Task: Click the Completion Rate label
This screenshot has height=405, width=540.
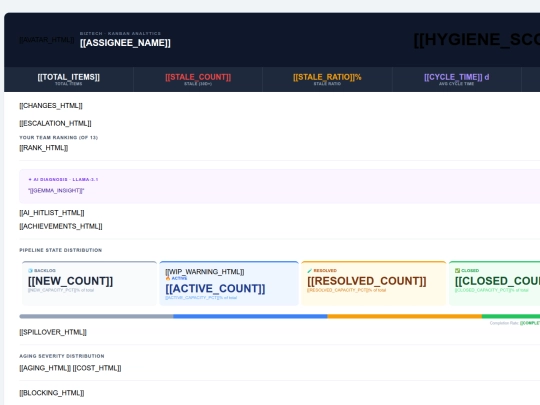Action: [x=504, y=323]
